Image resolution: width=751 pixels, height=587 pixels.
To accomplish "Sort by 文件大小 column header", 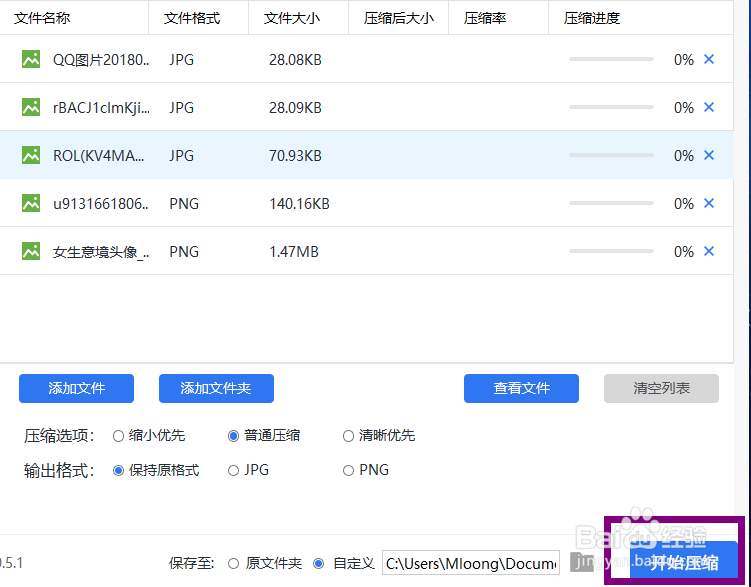I will pyautogui.click(x=291, y=18).
